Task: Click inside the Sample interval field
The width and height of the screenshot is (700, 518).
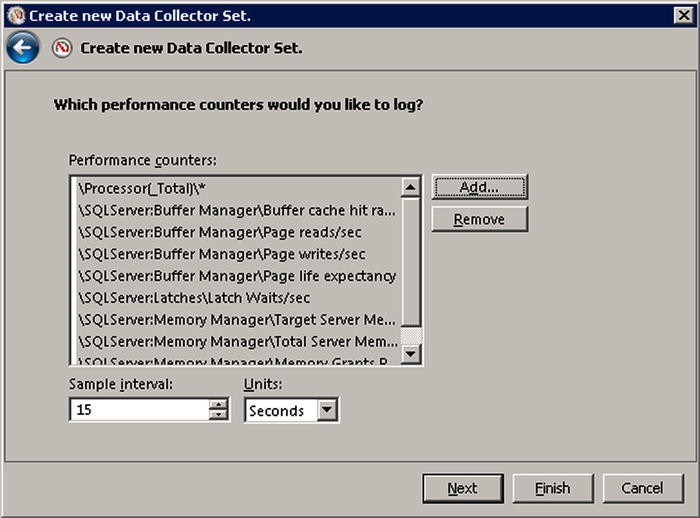Action: tap(139, 409)
